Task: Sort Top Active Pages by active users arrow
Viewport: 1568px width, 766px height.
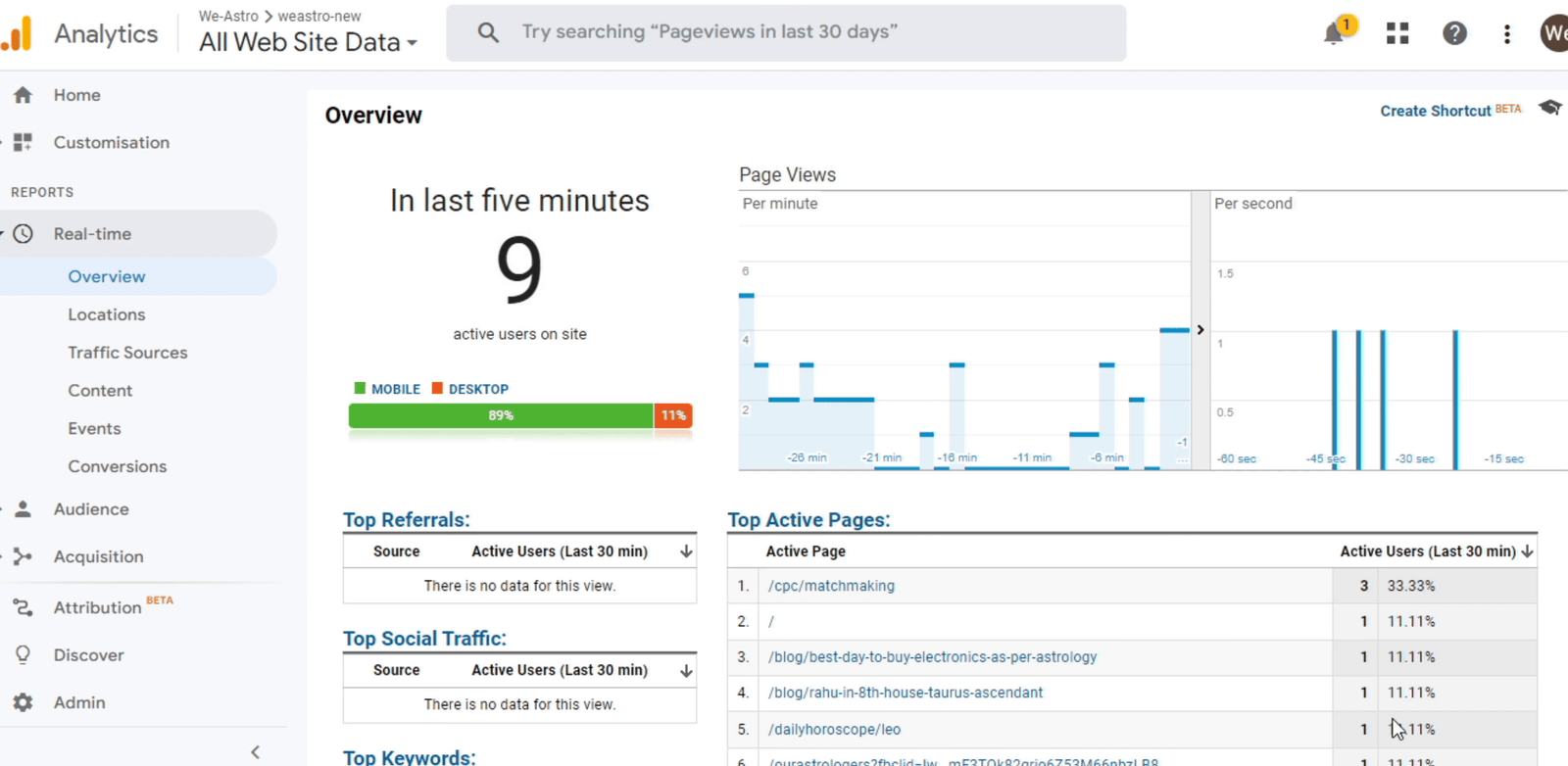Action: [1527, 551]
